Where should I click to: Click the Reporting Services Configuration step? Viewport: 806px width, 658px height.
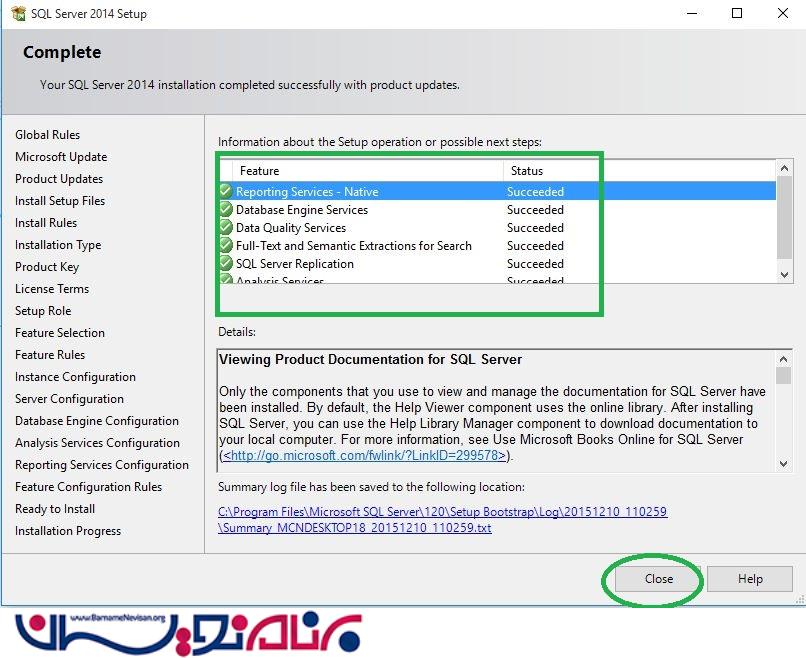pos(102,465)
